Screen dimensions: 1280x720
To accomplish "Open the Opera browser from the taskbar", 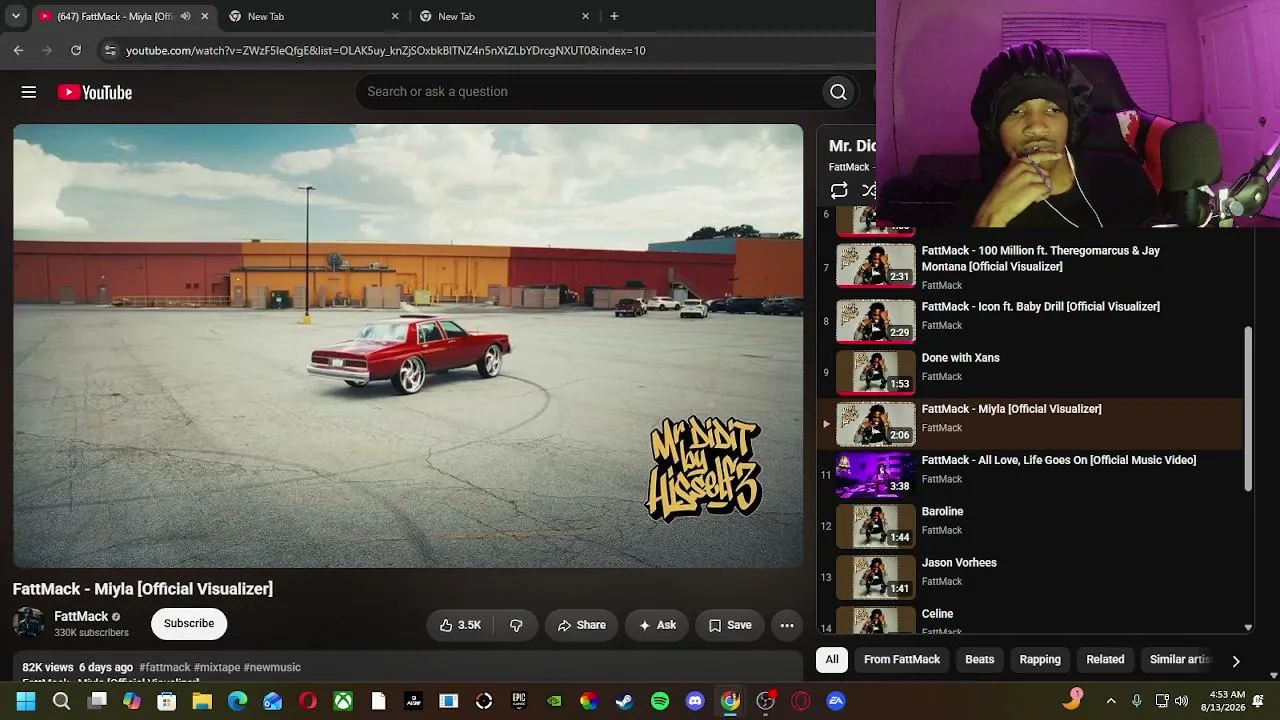I will (x=308, y=701).
